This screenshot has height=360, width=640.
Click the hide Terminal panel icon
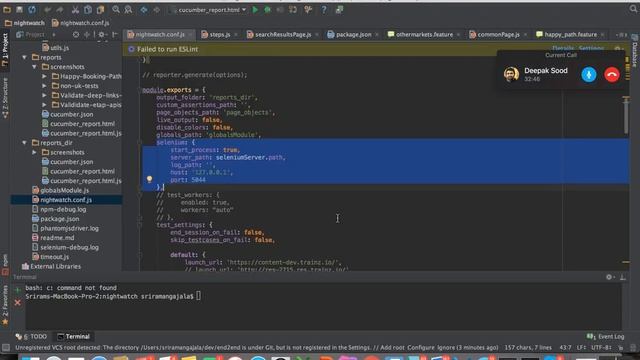(x=623, y=277)
